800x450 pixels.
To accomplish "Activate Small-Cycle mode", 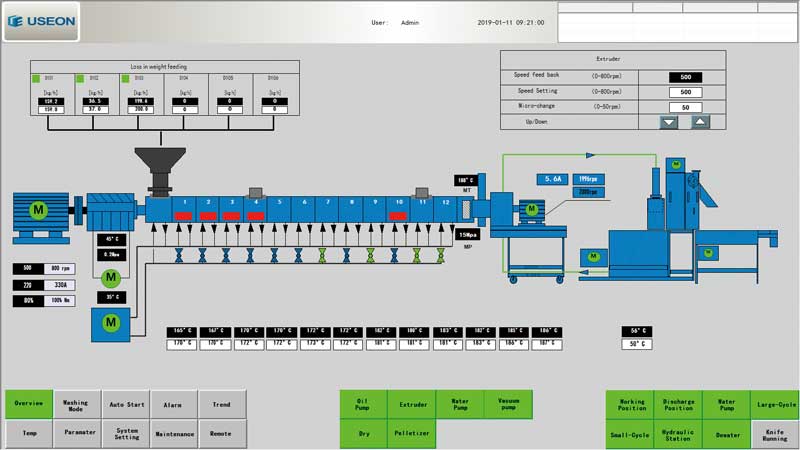I will [x=631, y=435].
